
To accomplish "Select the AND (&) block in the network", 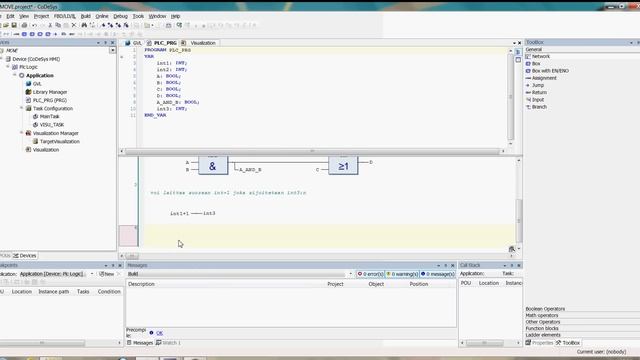I will (x=213, y=166).
